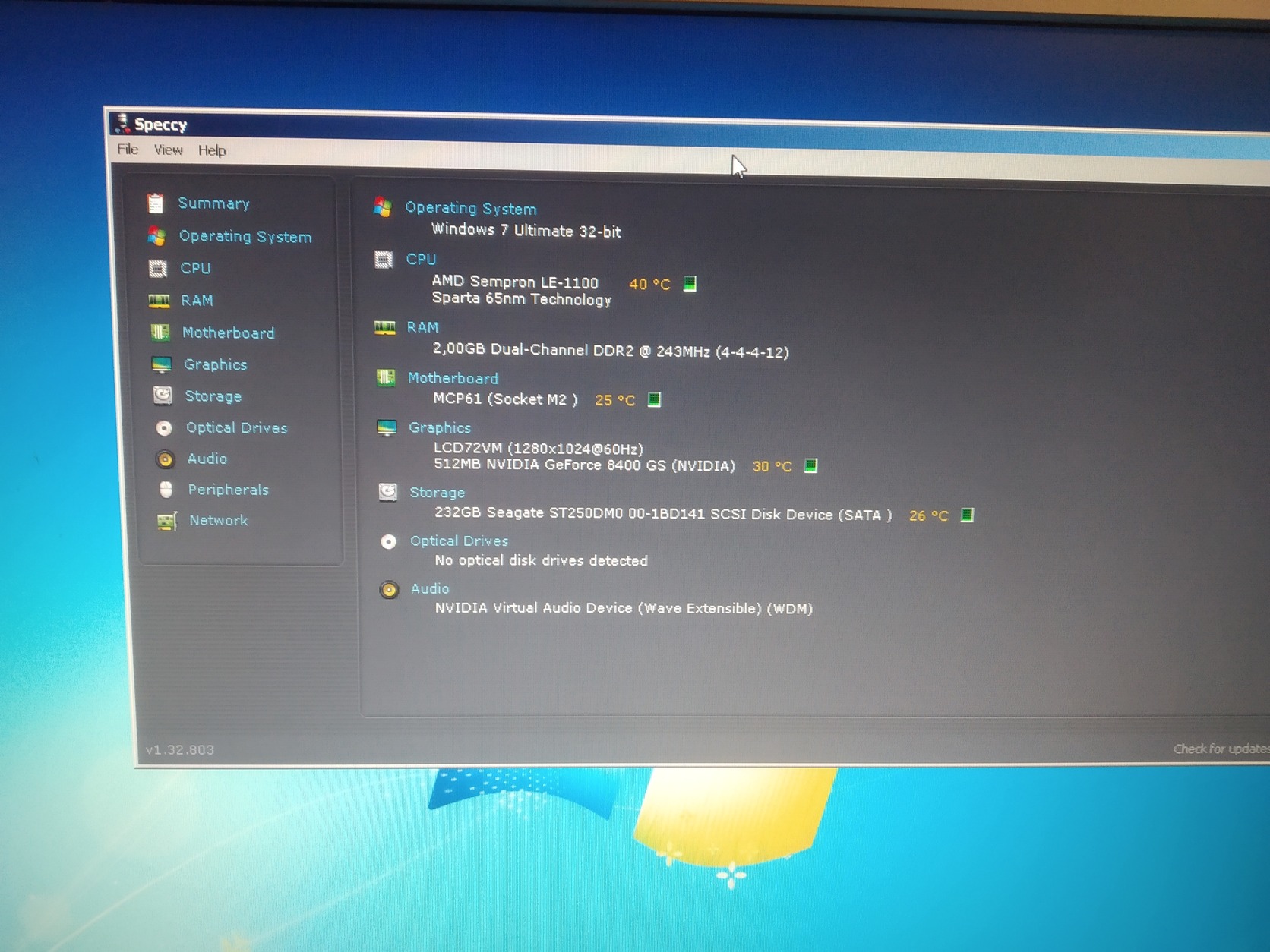This screenshot has width=1270, height=952.
Task: Select Summary in the sidebar
Action: point(213,203)
